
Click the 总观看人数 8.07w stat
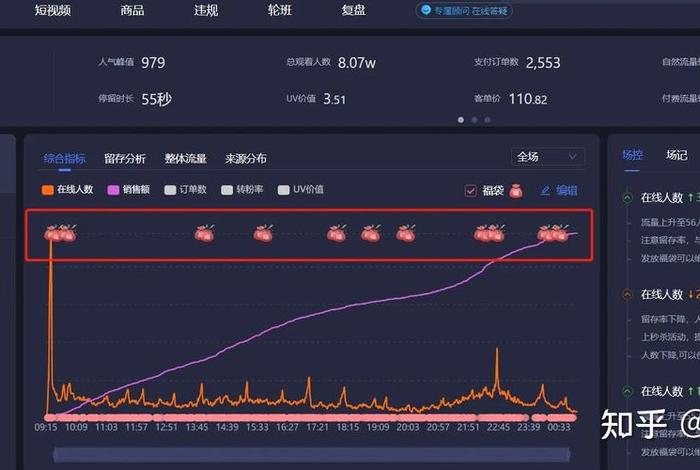[x=331, y=62]
